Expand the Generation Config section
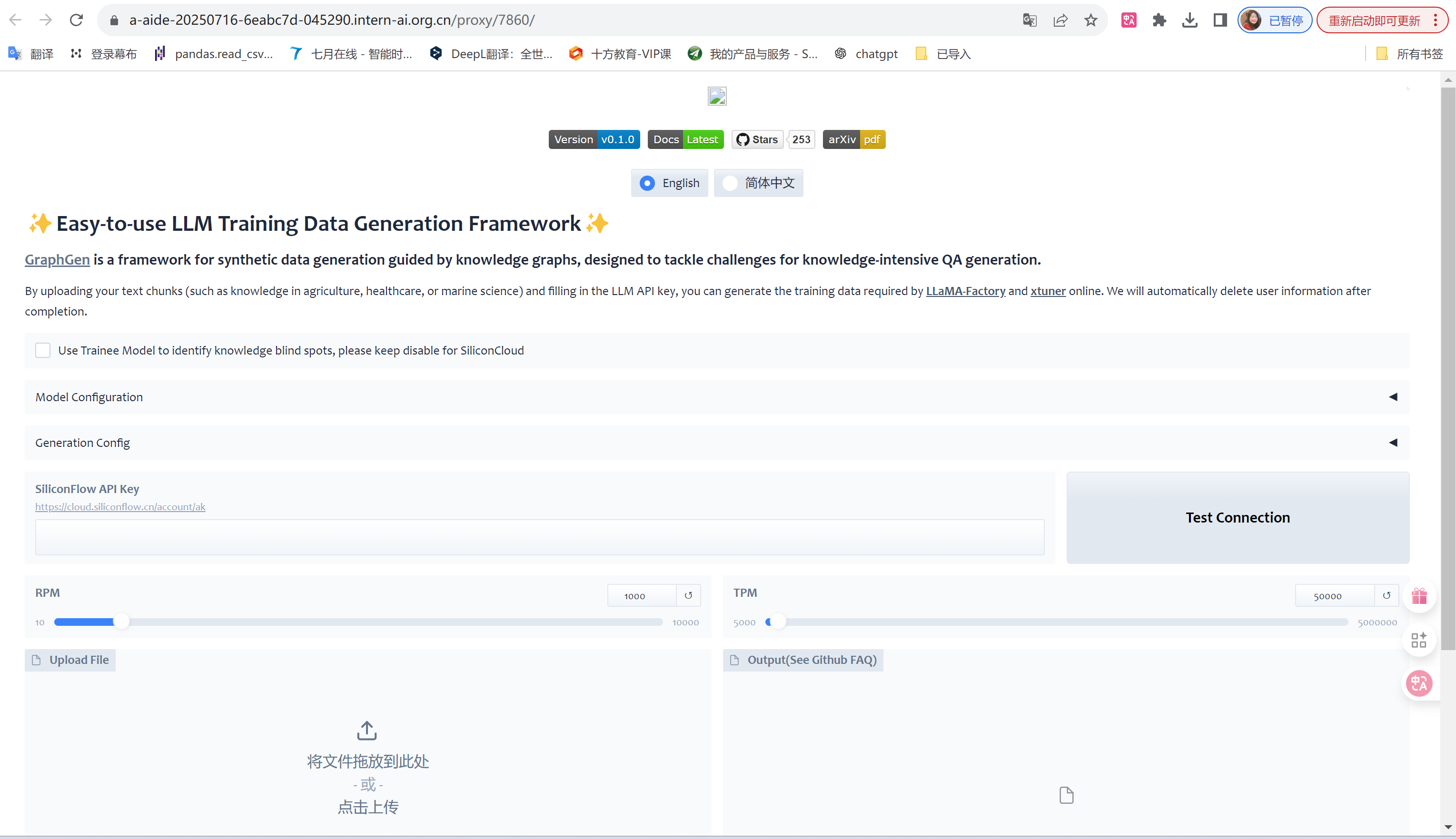 (717, 443)
